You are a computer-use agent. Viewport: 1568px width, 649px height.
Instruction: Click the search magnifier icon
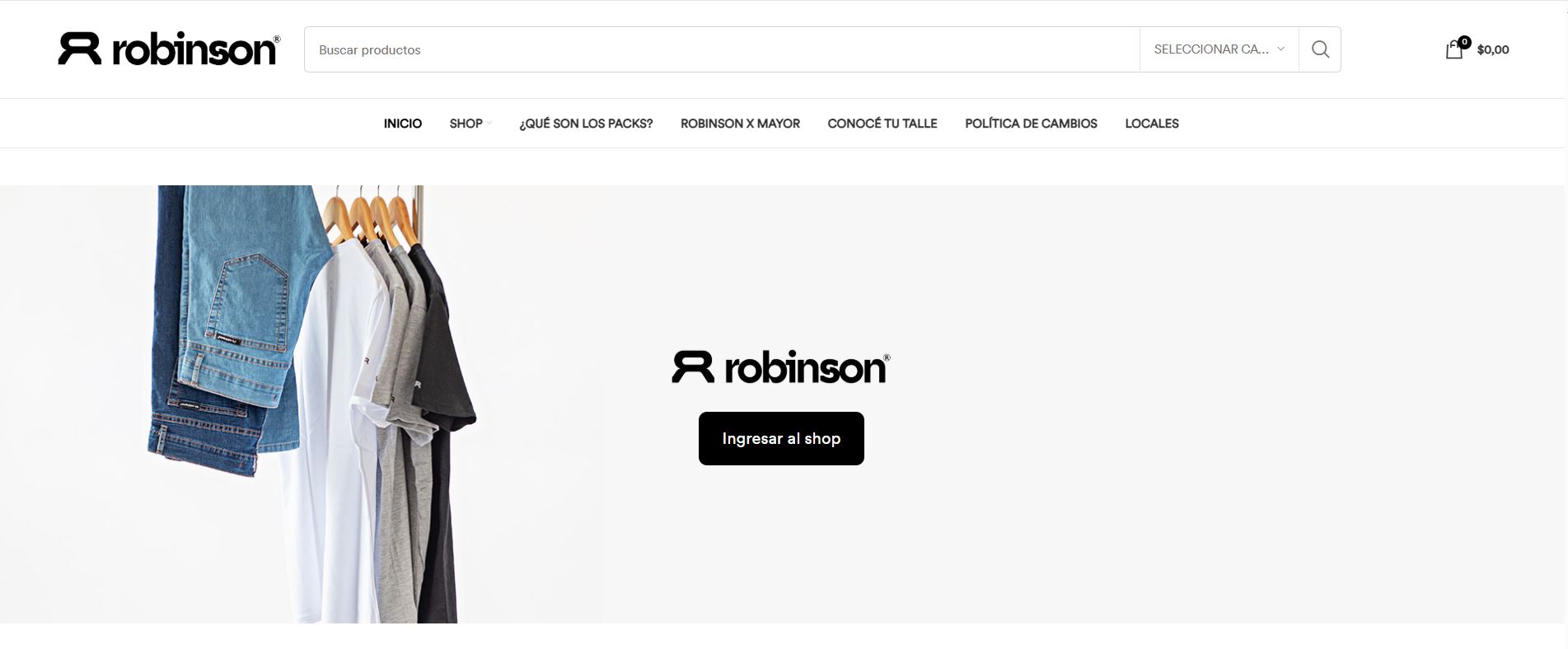[1320, 49]
